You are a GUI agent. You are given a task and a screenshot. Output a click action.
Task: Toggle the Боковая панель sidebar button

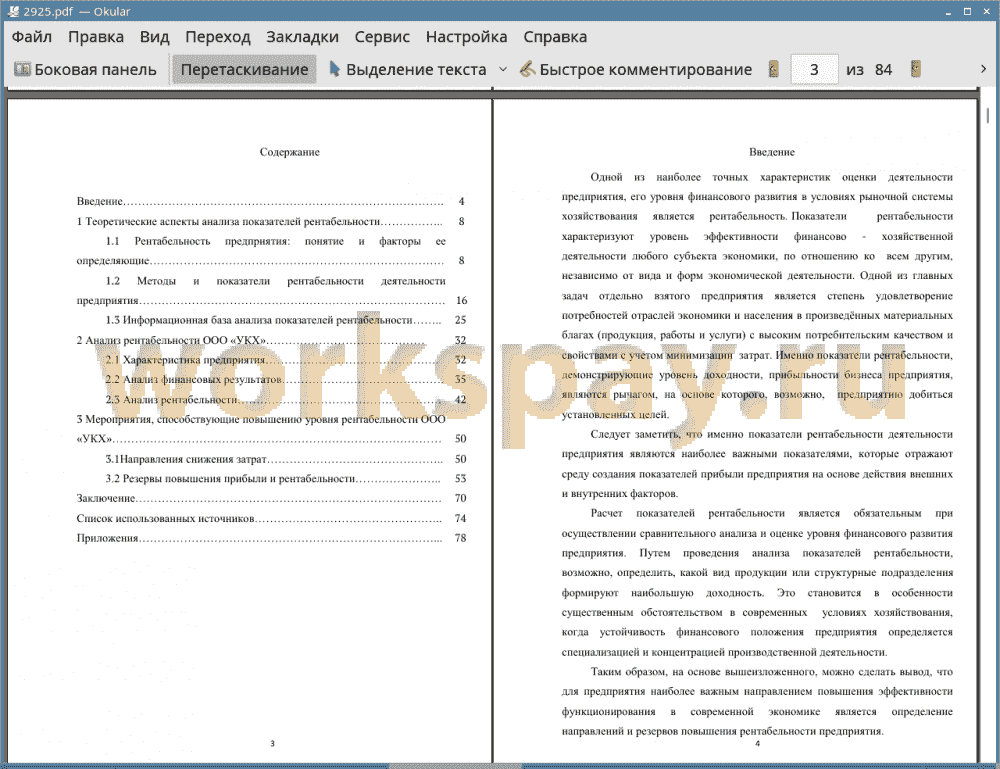click(85, 70)
